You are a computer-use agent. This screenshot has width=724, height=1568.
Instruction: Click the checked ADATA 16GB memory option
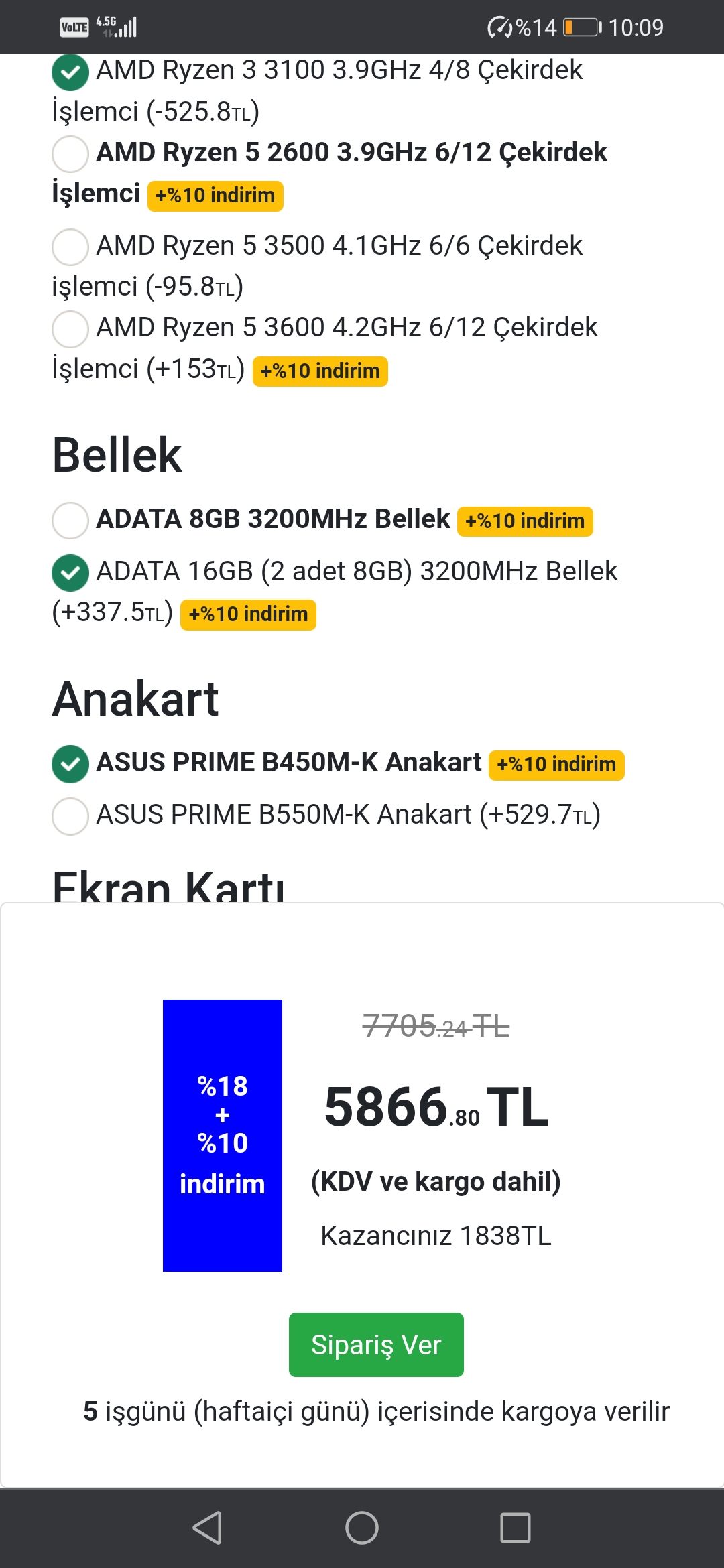pyautogui.click(x=70, y=573)
